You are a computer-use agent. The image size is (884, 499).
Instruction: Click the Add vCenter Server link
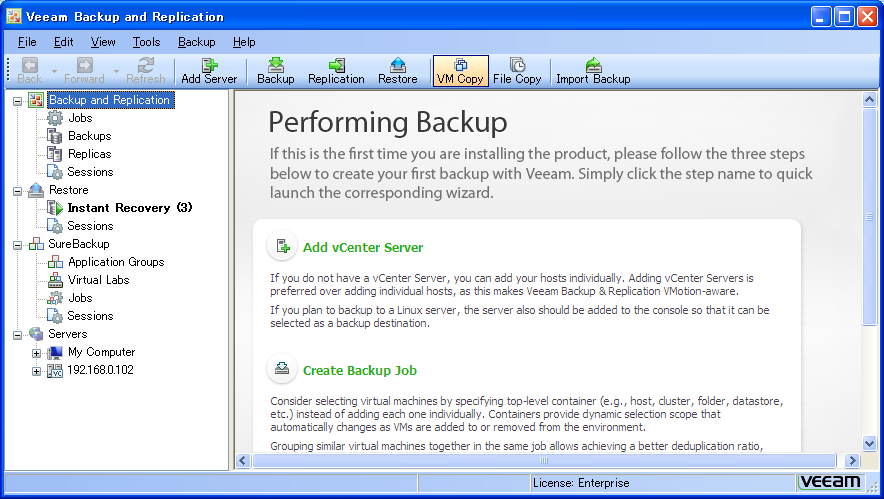click(363, 248)
